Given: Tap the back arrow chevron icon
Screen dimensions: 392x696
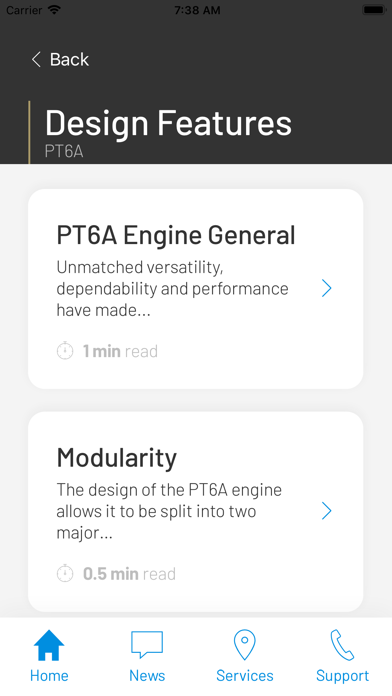Looking at the screenshot, I should [36, 59].
